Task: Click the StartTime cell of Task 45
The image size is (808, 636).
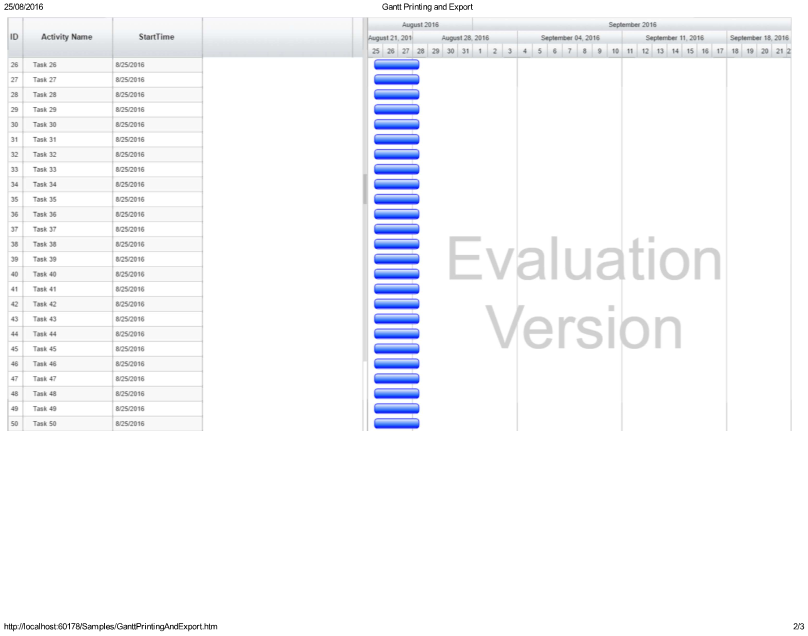Action: (157, 349)
